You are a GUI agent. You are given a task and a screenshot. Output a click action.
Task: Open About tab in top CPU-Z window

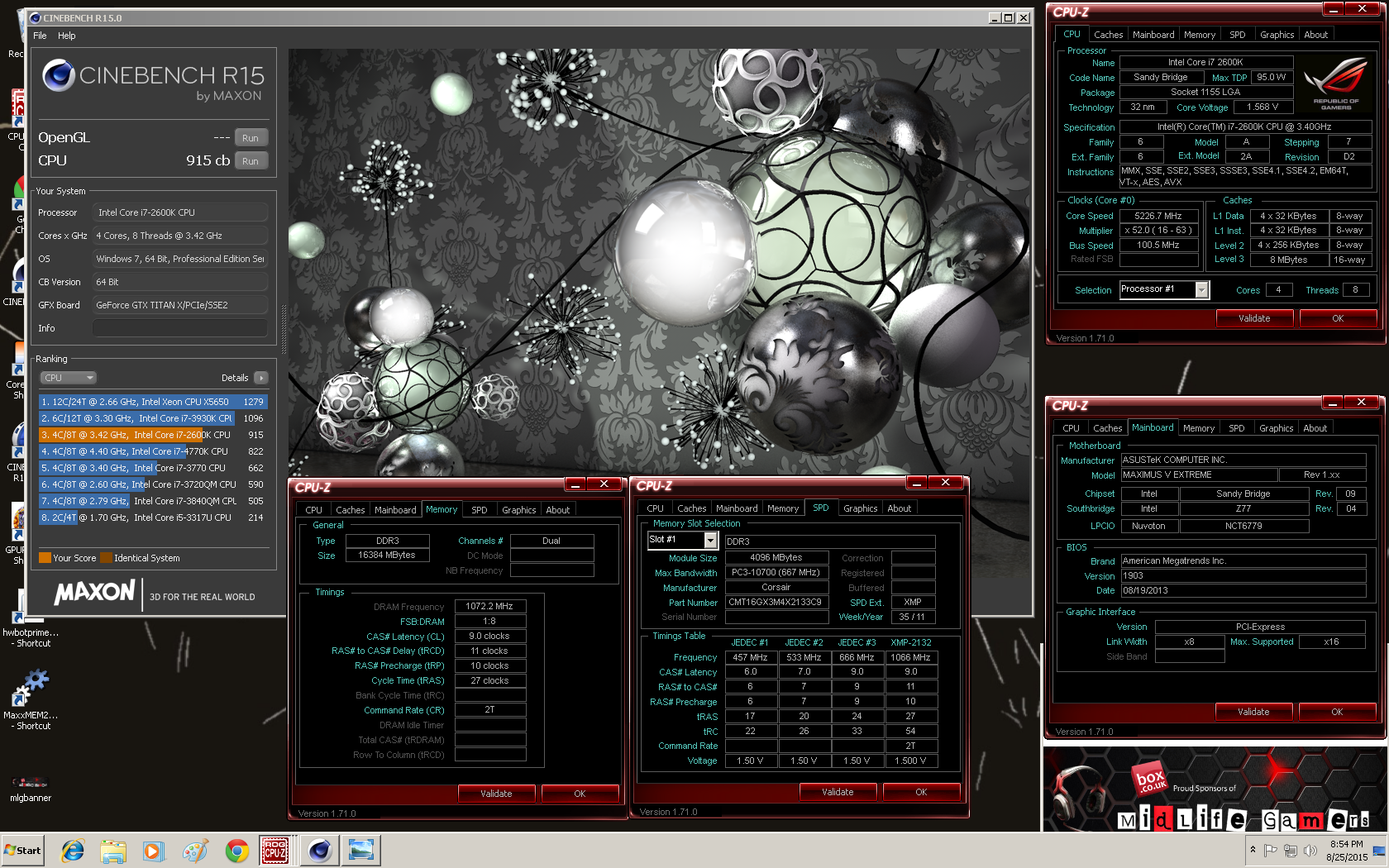(1315, 35)
